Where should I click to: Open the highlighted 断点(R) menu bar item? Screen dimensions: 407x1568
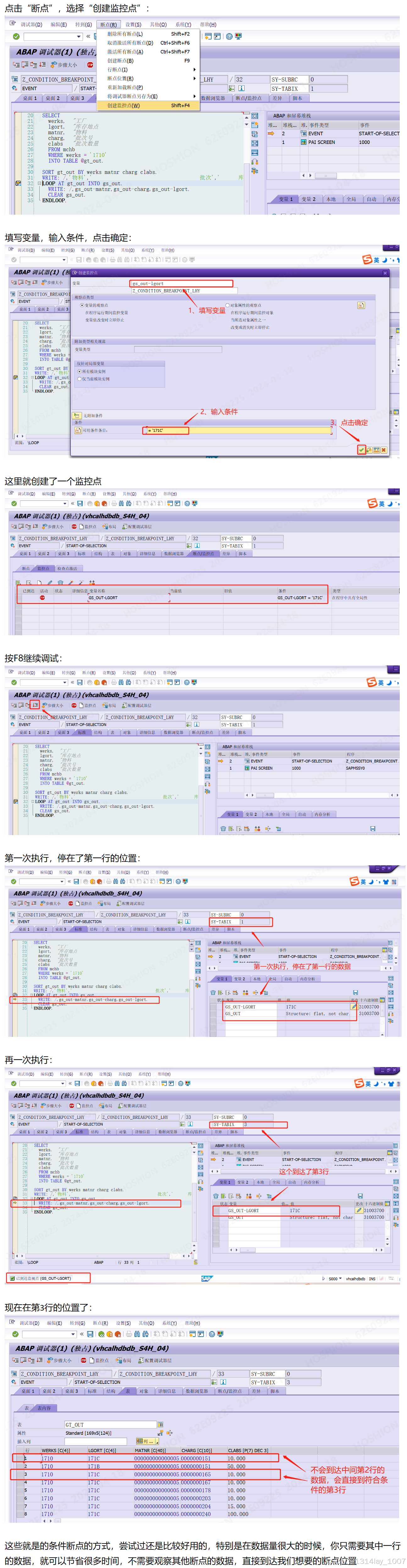pyautogui.click(x=108, y=24)
